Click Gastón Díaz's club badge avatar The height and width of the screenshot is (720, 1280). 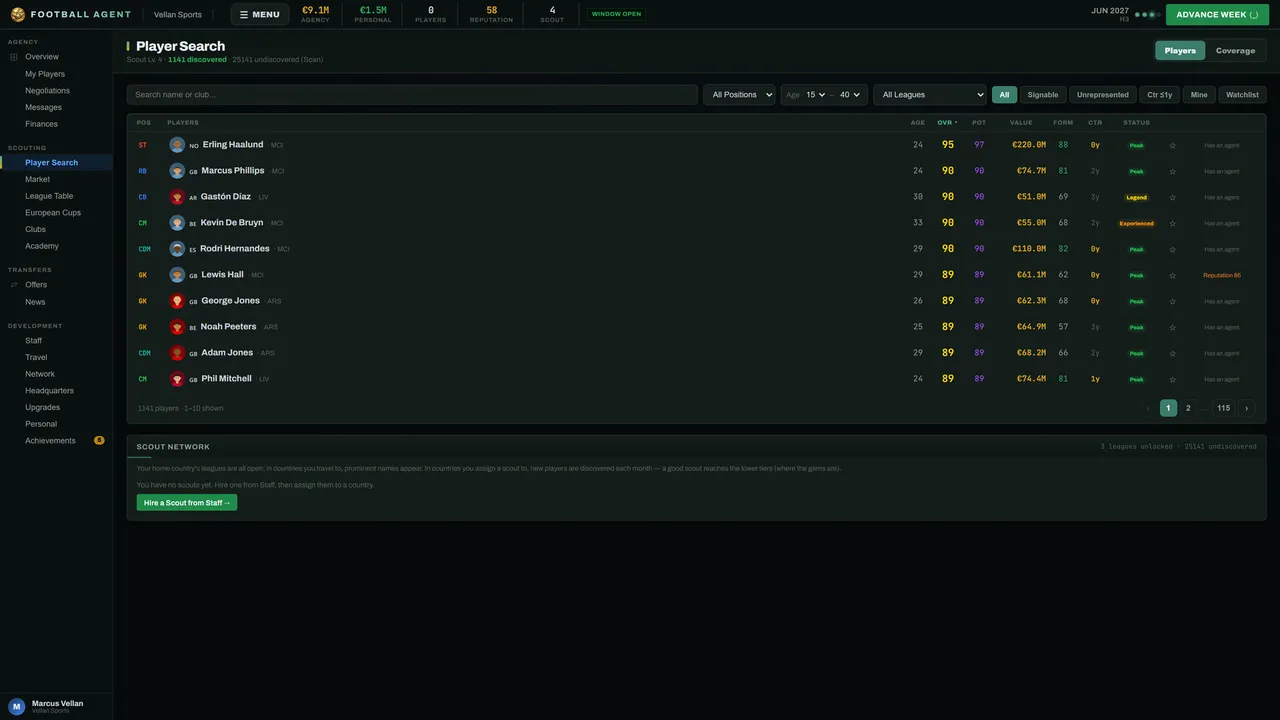click(177, 197)
